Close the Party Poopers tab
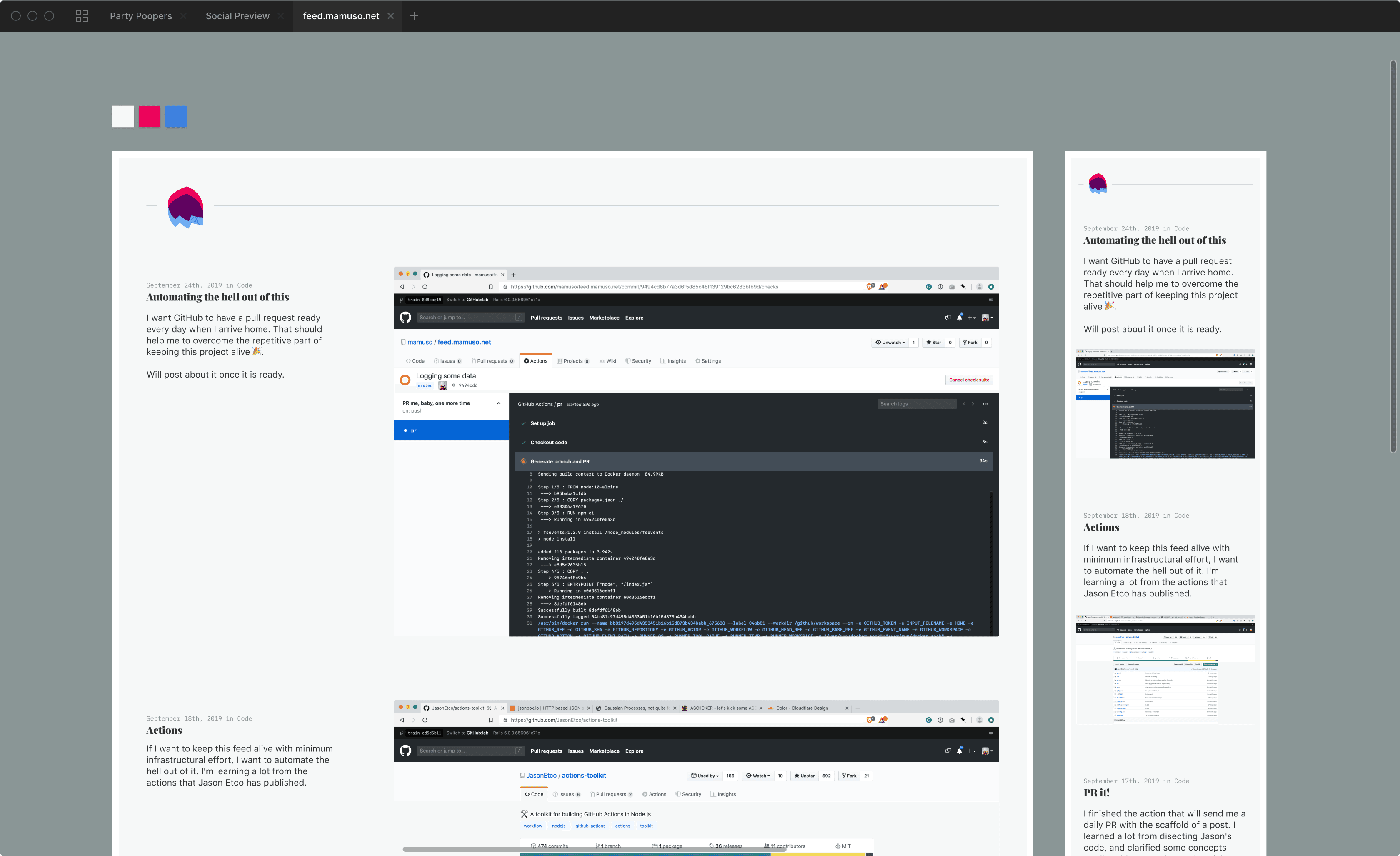The width and height of the screenshot is (1400, 856). (183, 16)
